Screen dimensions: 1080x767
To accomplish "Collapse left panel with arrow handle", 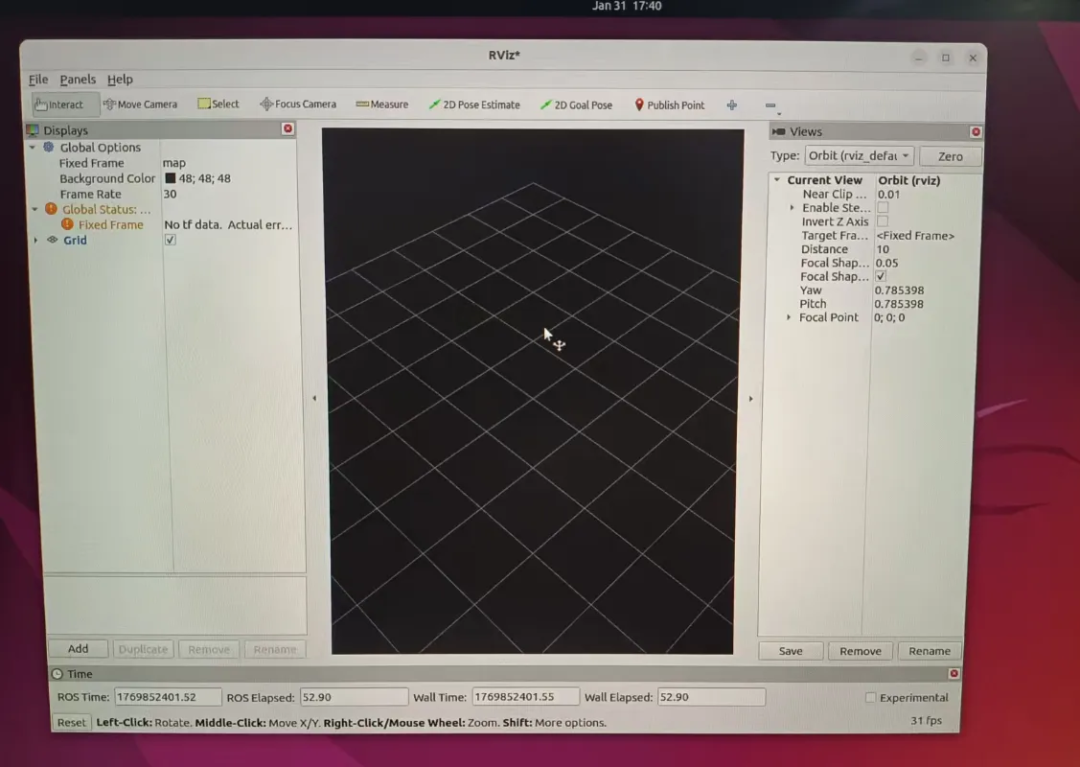I will click(314, 398).
